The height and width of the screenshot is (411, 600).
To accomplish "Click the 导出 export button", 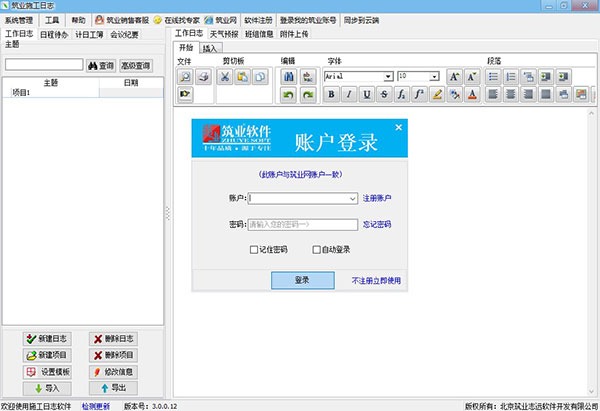I will pyautogui.click(x=113, y=388).
